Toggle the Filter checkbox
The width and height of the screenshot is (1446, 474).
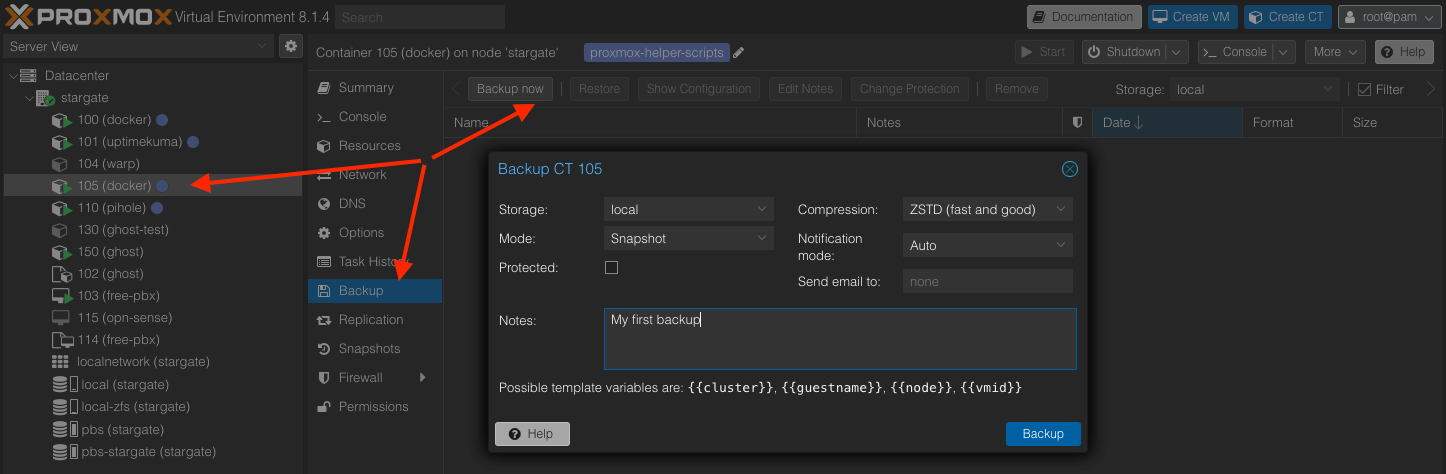(1364, 89)
